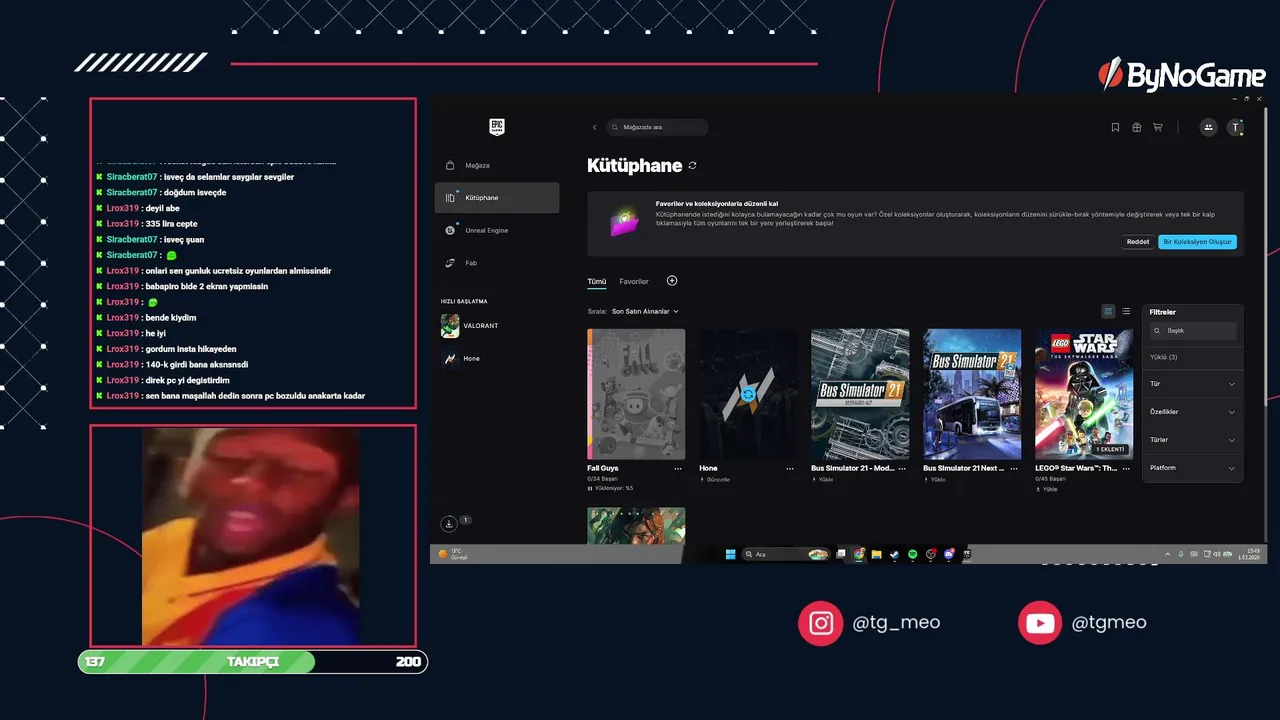The image size is (1280, 720).
Task: Open Bus Simulator 21 Modding Kit cover
Action: click(x=860, y=394)
